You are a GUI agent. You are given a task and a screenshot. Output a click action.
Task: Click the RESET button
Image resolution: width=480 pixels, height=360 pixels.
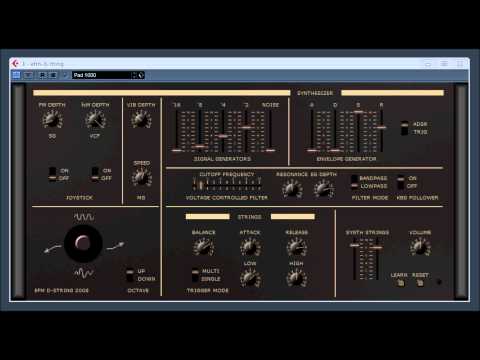[420, 283]
